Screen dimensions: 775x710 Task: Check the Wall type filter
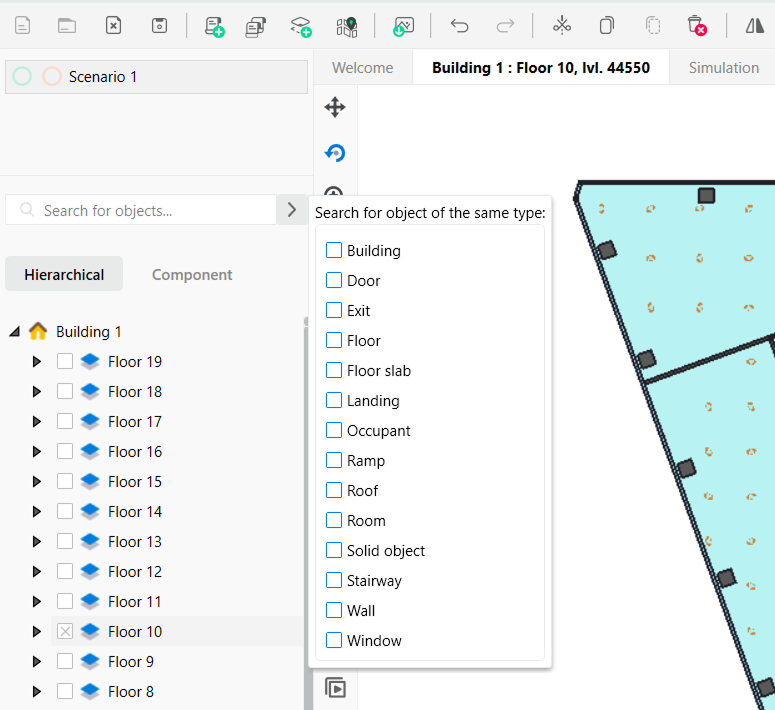click(334, 610)
